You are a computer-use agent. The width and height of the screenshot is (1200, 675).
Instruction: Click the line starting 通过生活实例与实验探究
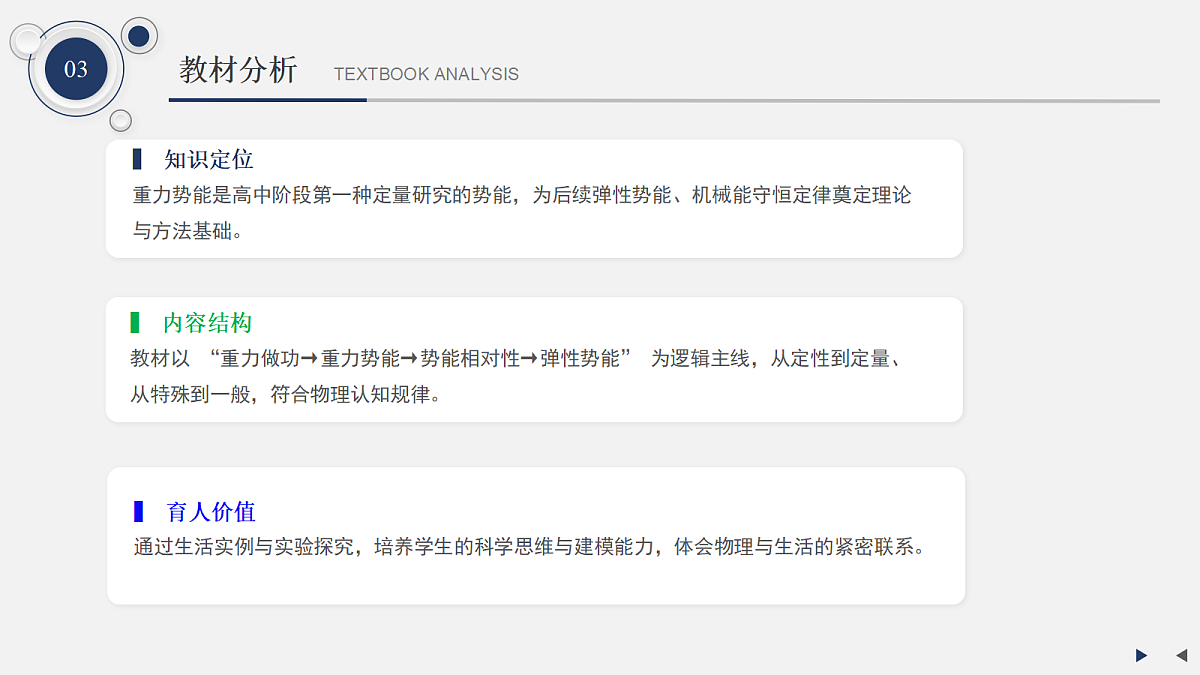click(533, 547)
